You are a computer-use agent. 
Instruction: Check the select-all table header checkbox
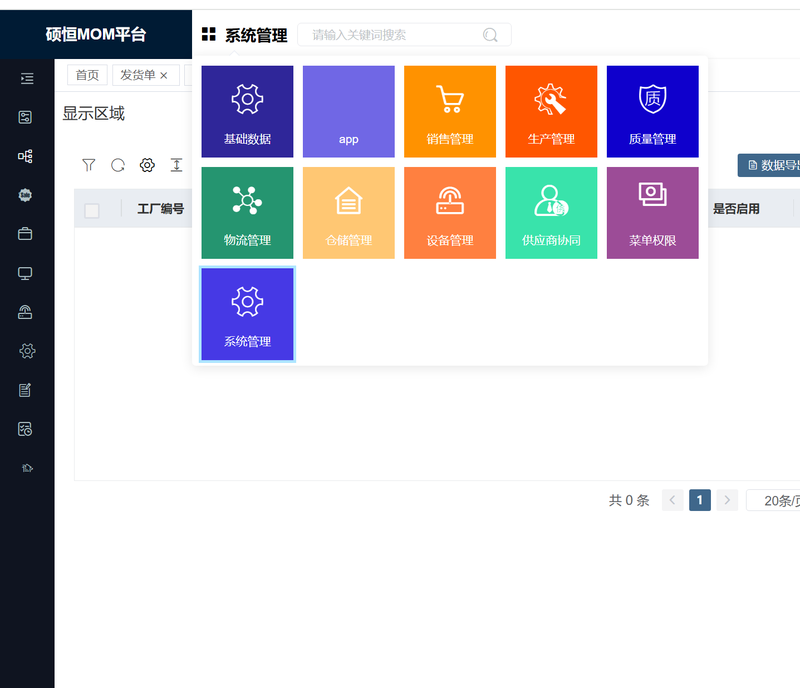point(92,210)
